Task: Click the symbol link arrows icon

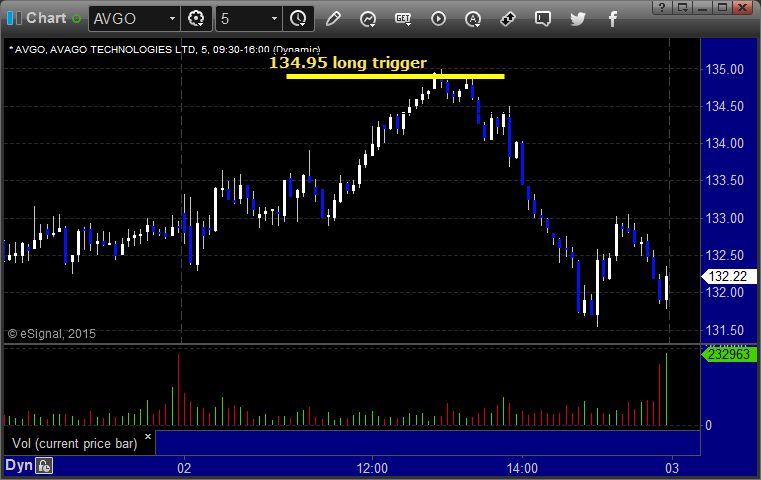Action: [x=508, y=19]
